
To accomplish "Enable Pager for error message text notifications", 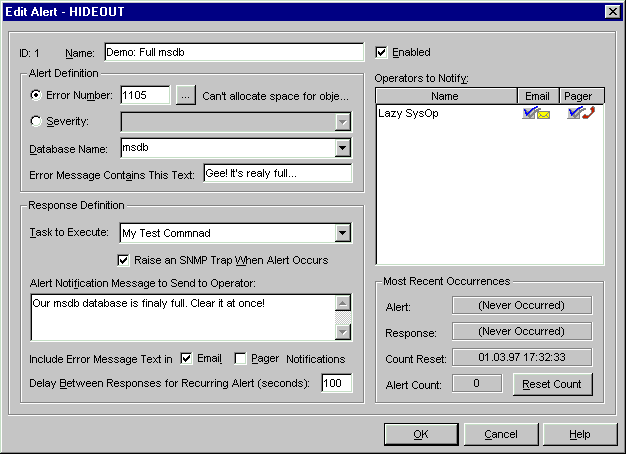I will point(241,358).
